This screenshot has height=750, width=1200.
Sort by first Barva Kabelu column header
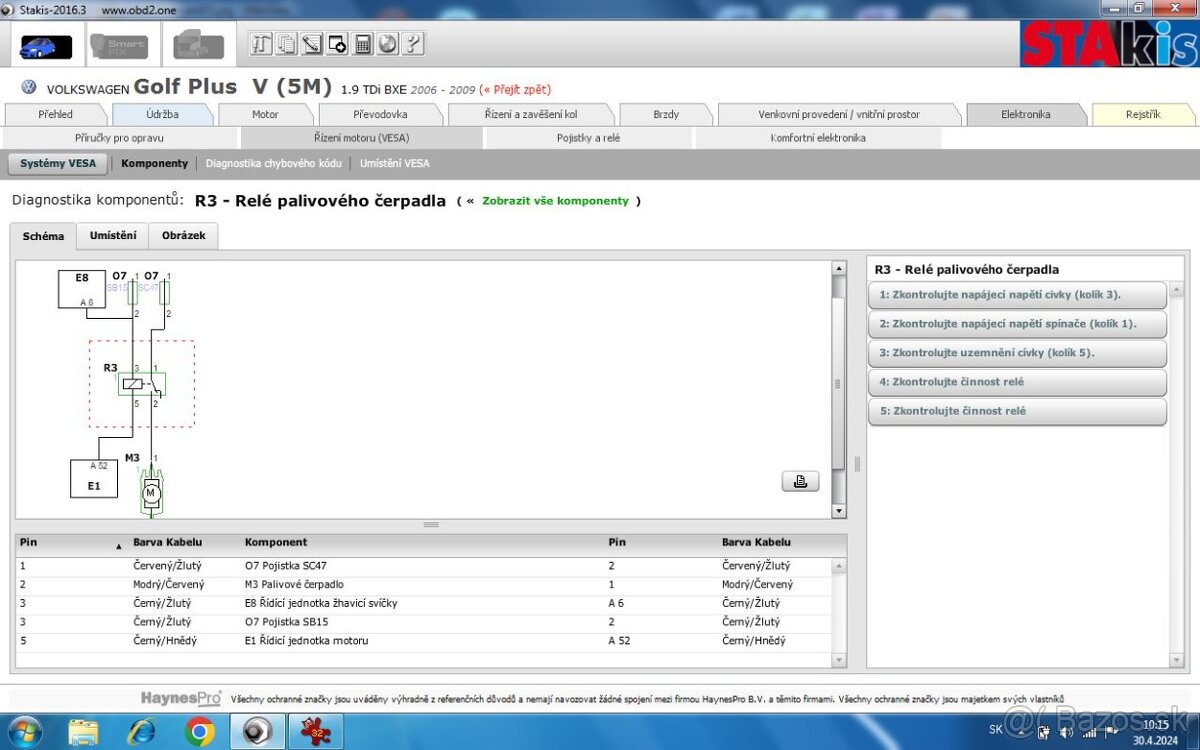[x=184, y=543]
